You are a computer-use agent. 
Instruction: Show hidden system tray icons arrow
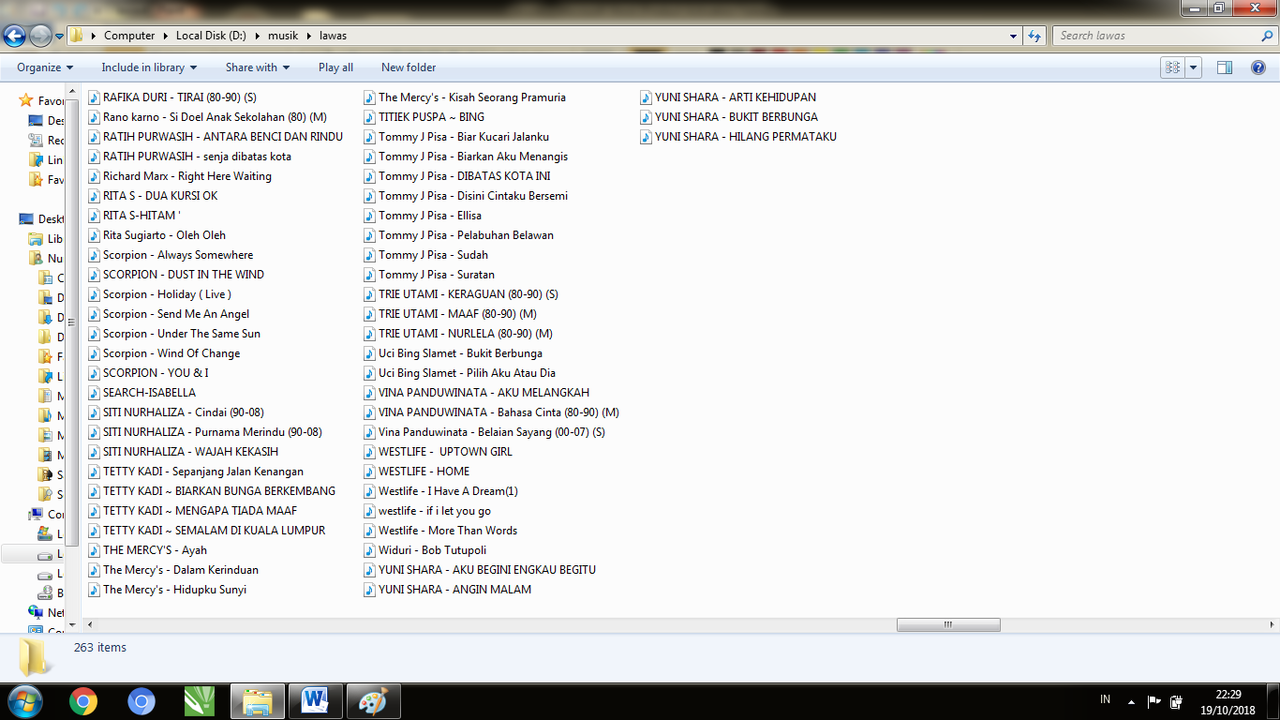point(1131,701)
